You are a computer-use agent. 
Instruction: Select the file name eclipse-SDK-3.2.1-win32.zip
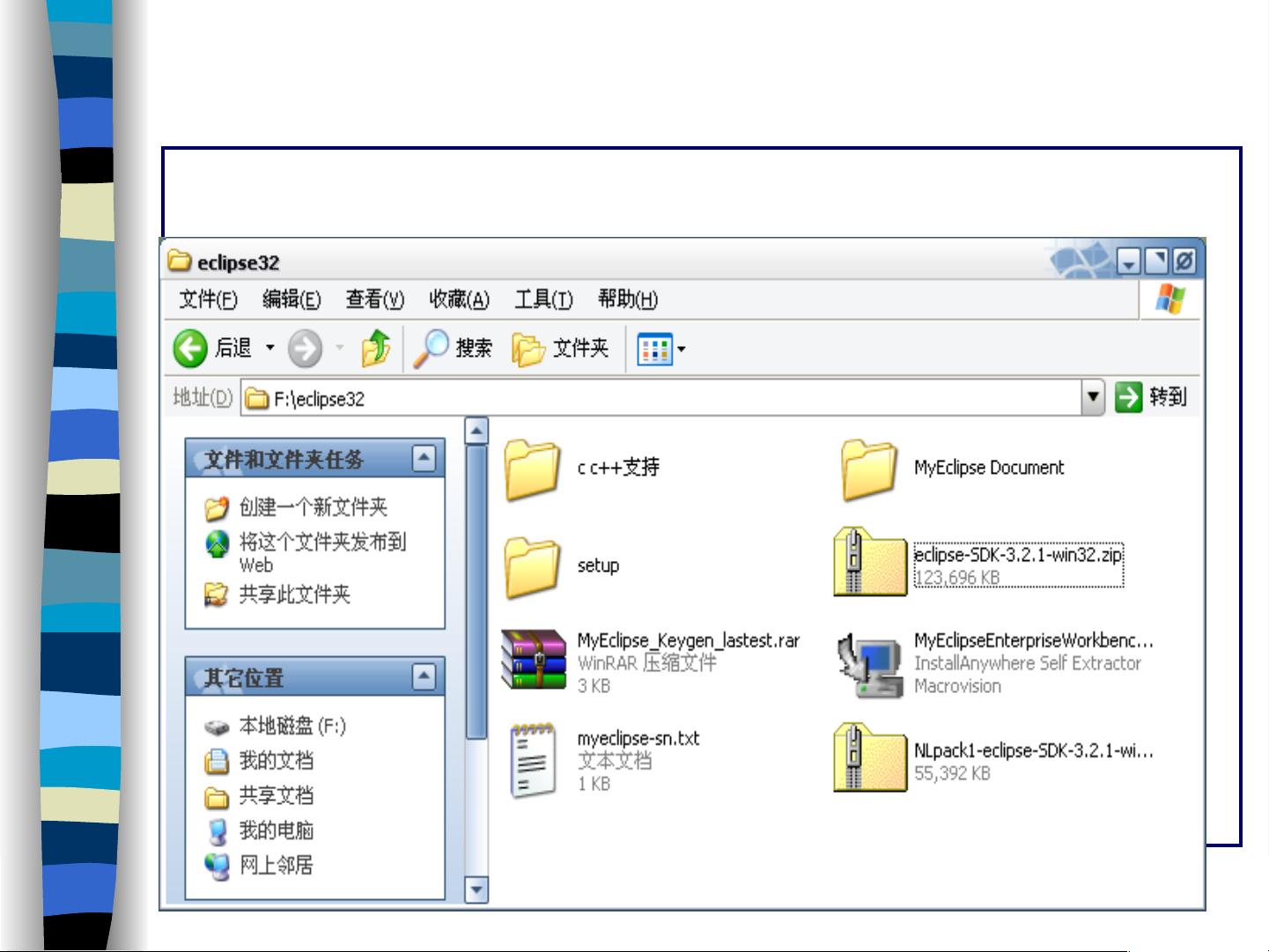click(1018, 555)
